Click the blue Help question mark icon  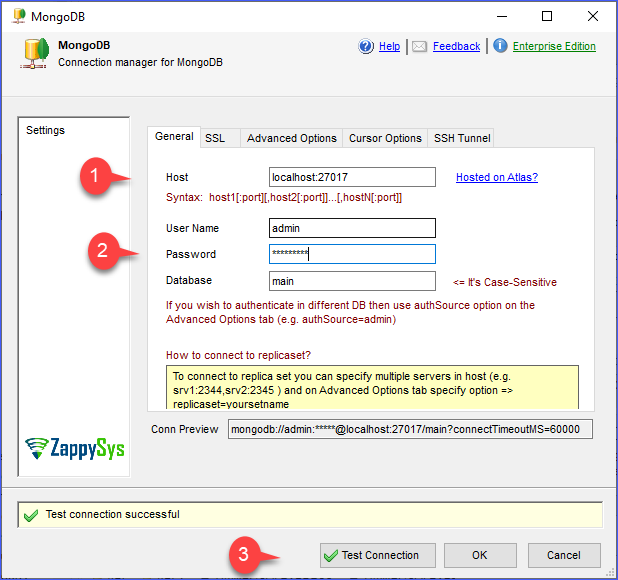[366, 46]
